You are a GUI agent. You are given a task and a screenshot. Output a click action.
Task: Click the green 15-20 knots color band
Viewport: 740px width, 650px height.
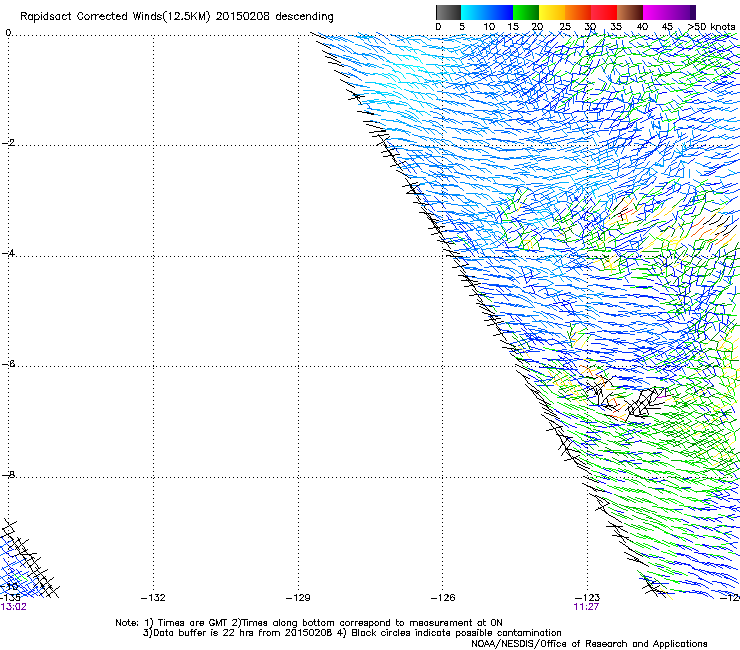526,12
